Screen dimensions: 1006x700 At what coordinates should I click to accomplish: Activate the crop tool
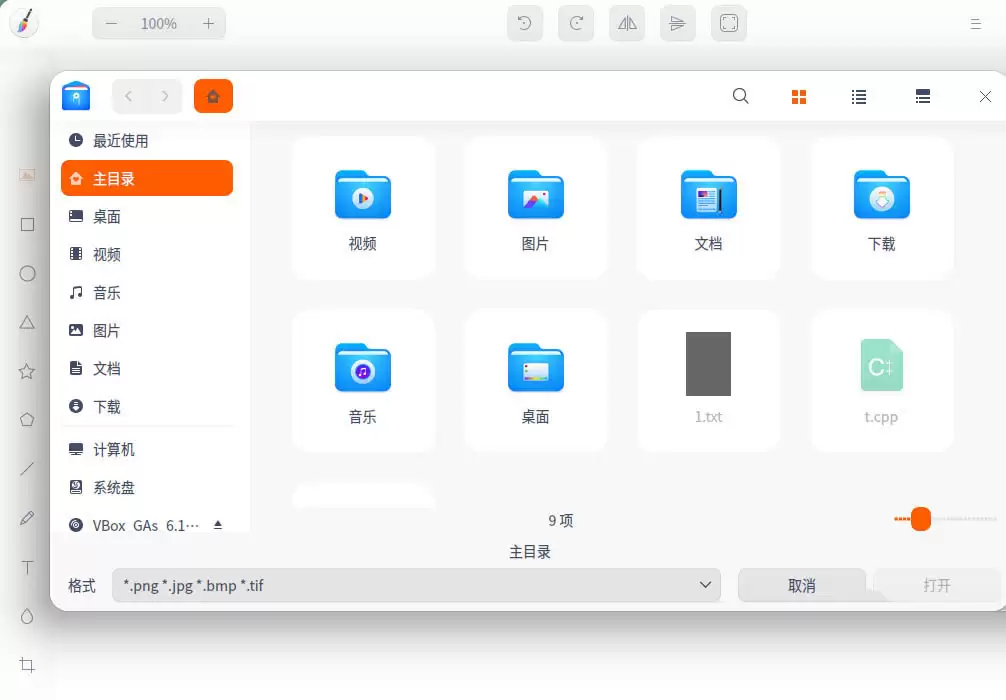coord(27,664)
